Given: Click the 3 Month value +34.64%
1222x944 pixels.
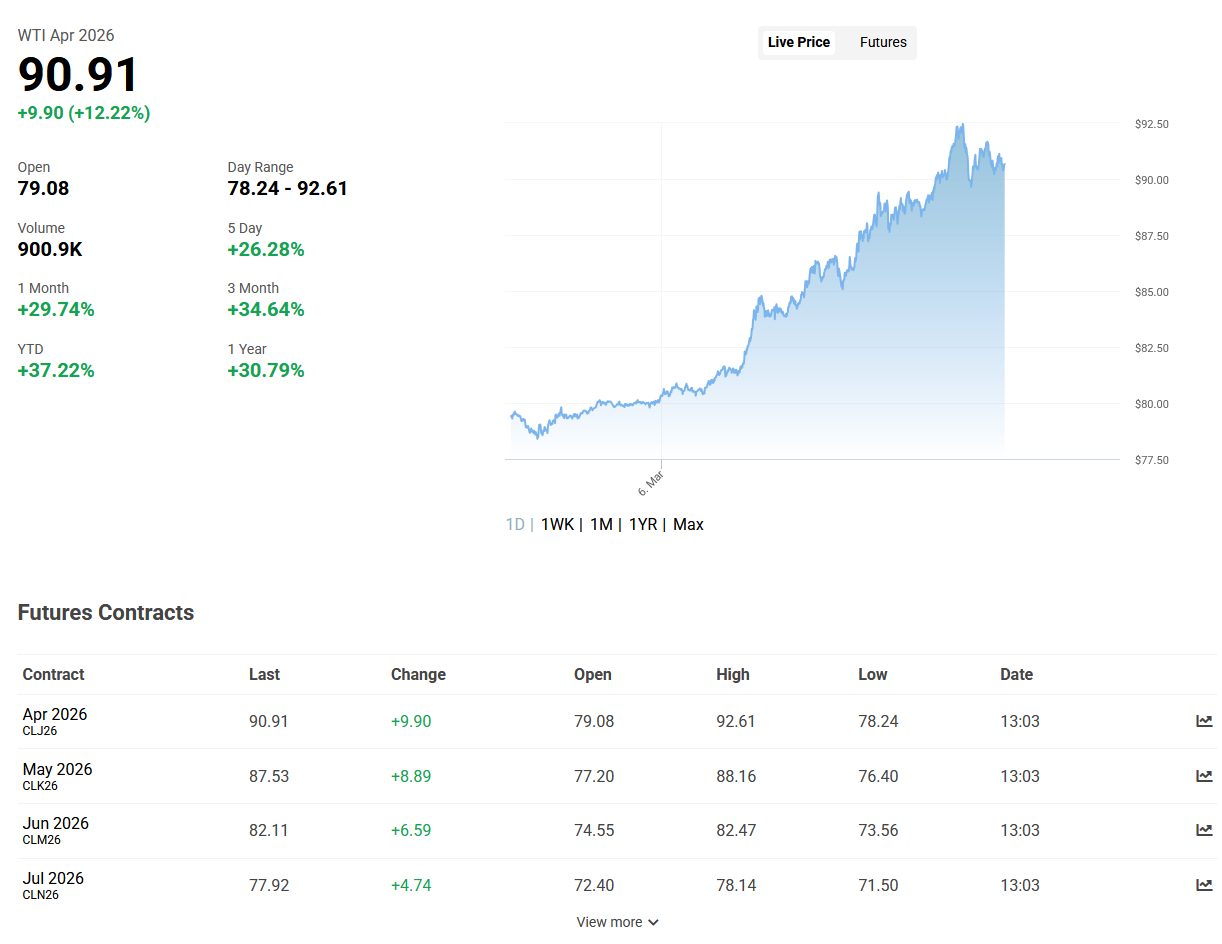Looking at the screenshot, I should pos(266,309).
